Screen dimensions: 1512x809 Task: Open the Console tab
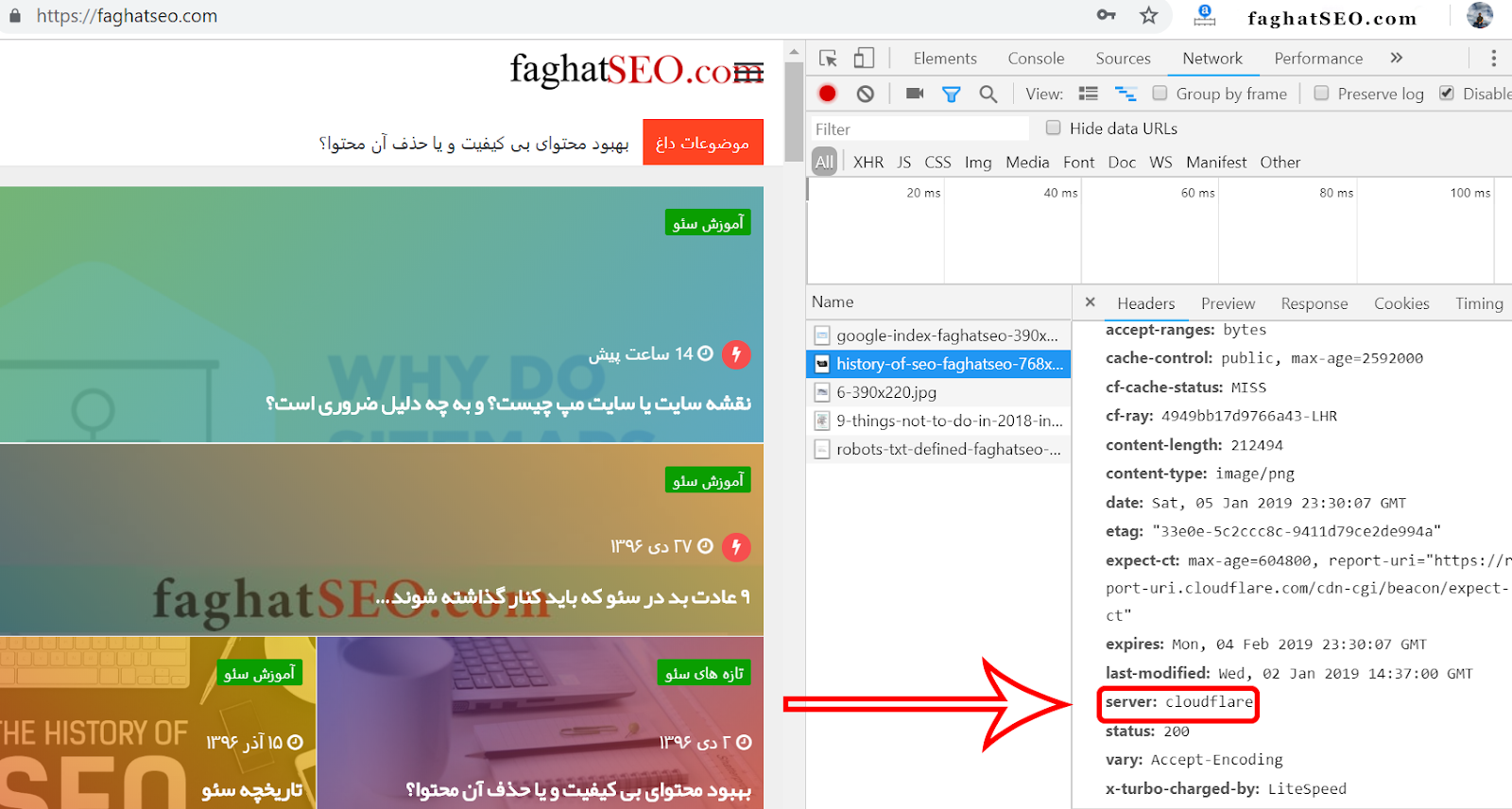(x=1036, y=59)
